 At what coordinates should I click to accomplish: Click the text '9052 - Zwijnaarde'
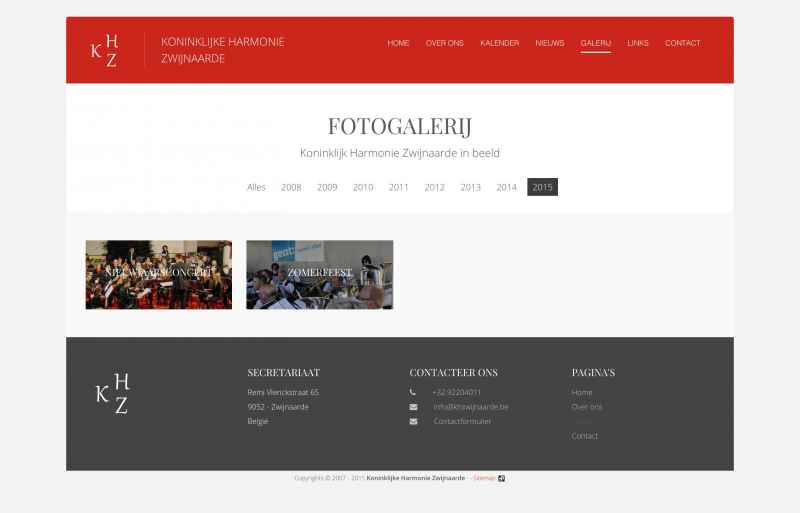click(x=278, y=407)
